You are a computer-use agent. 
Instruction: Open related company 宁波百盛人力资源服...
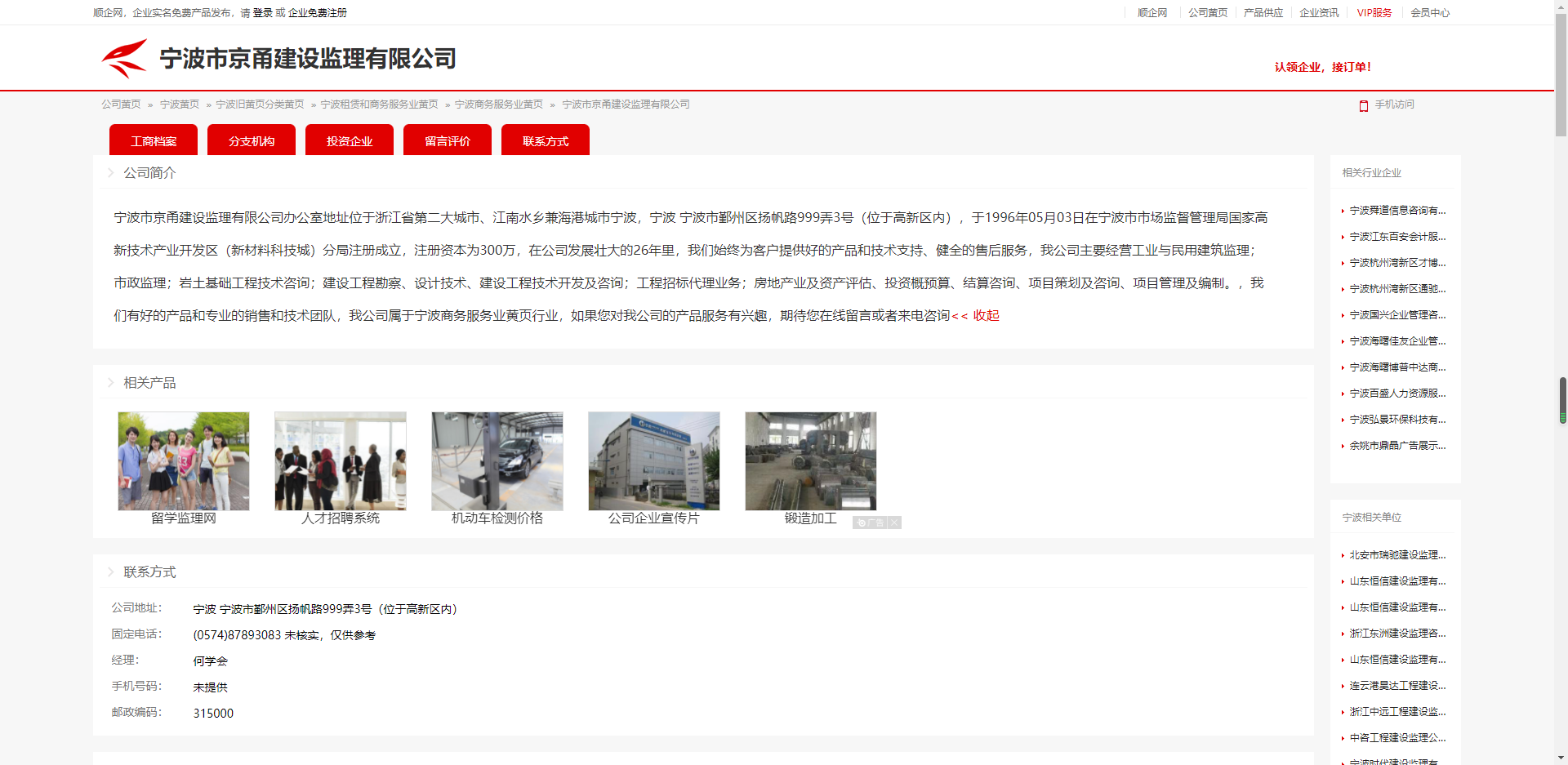pos(1397,394)
